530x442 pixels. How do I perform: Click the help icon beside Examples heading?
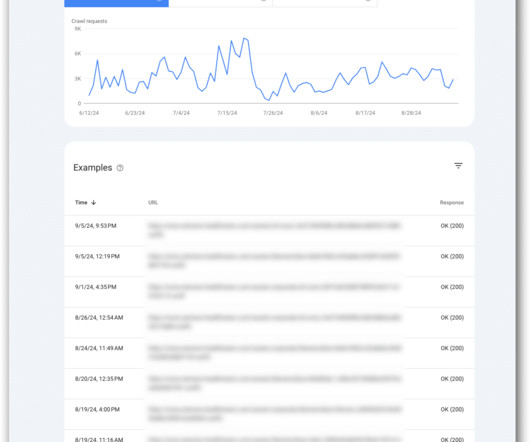tap(120, 168)
